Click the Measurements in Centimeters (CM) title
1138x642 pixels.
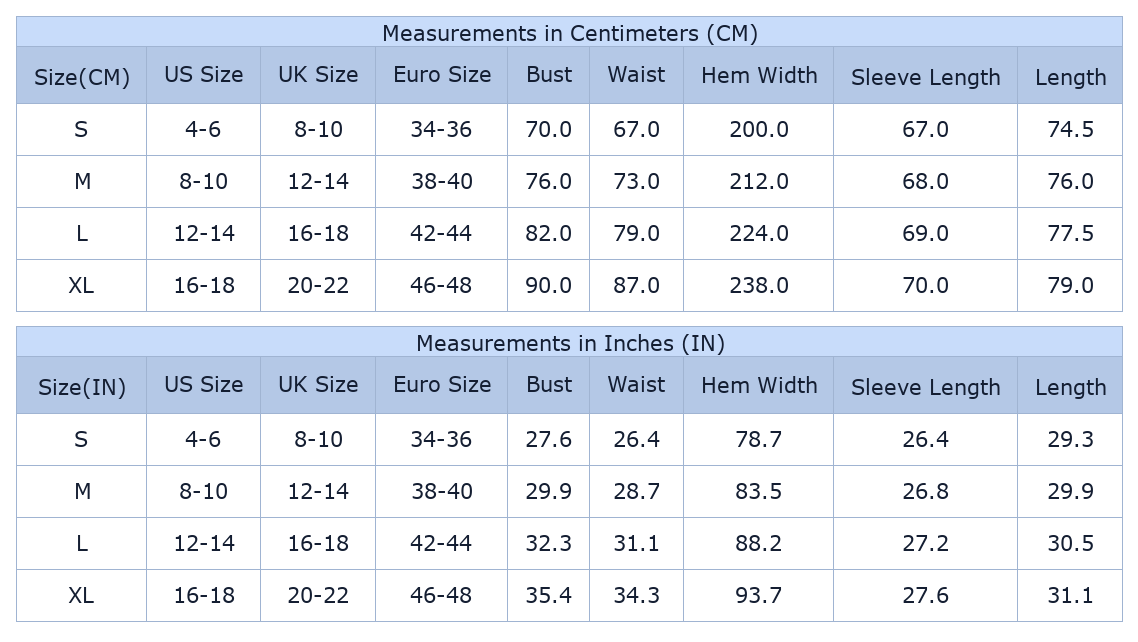point(569,33)
